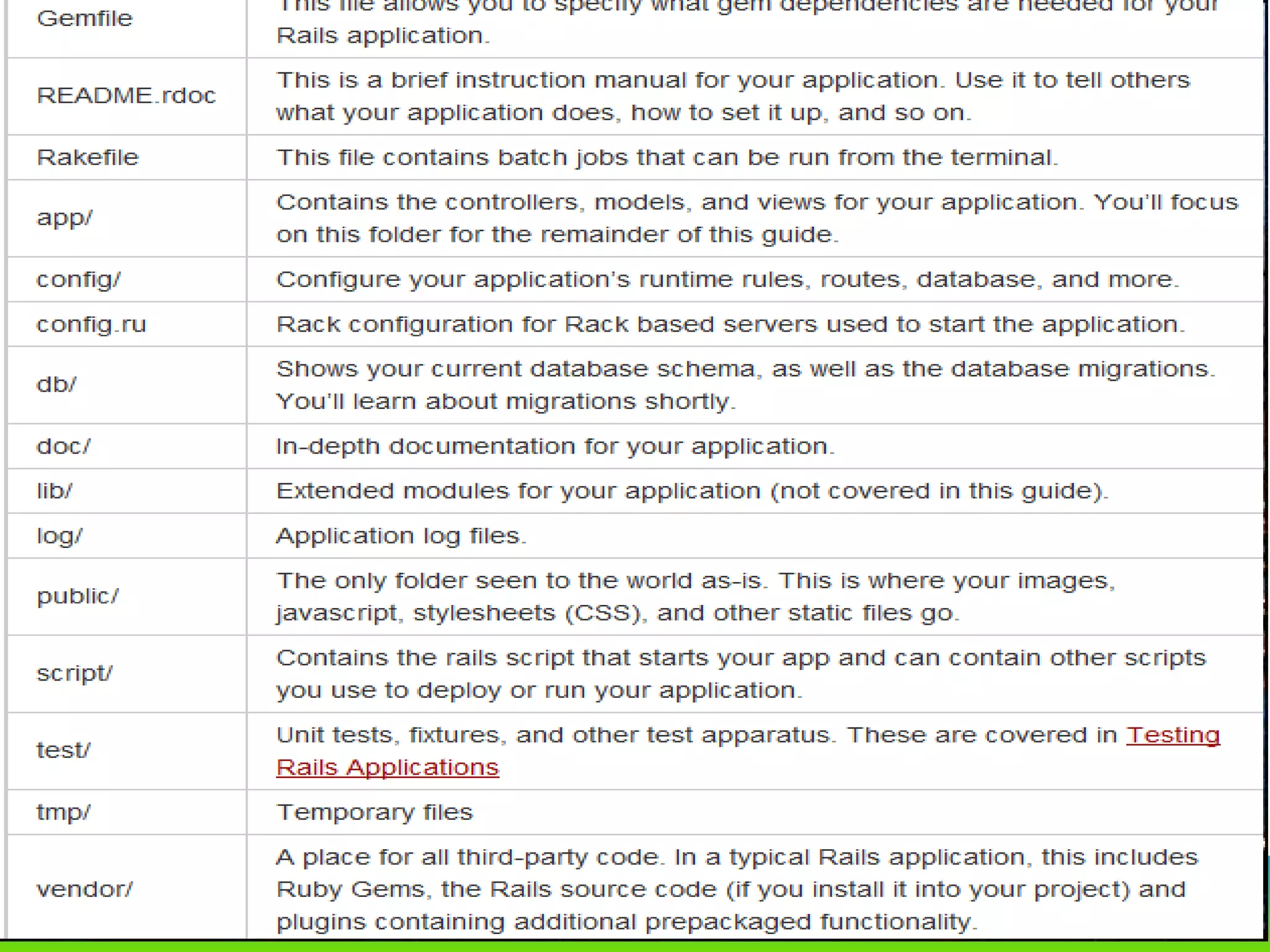Select the vendor/ folder entry
This screenshot has height=952, width=1270.
[84, 889]
